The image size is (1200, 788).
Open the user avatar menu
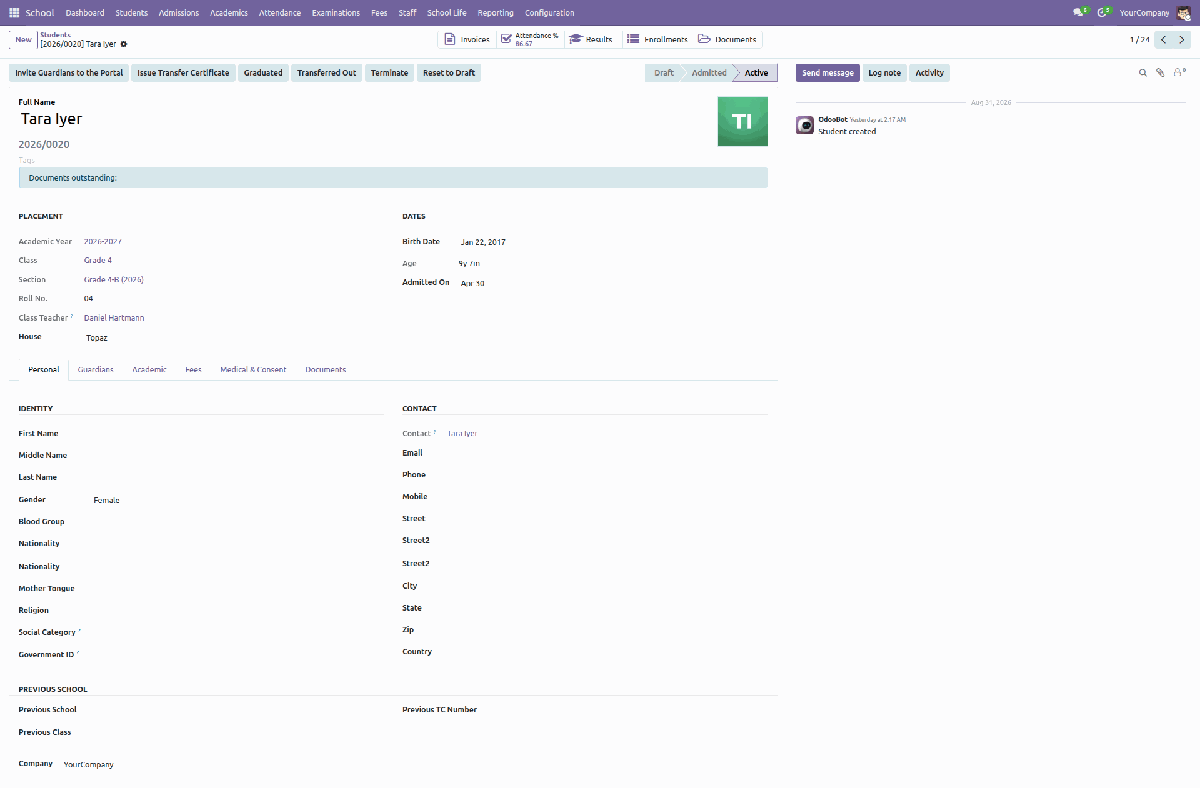1182,13
